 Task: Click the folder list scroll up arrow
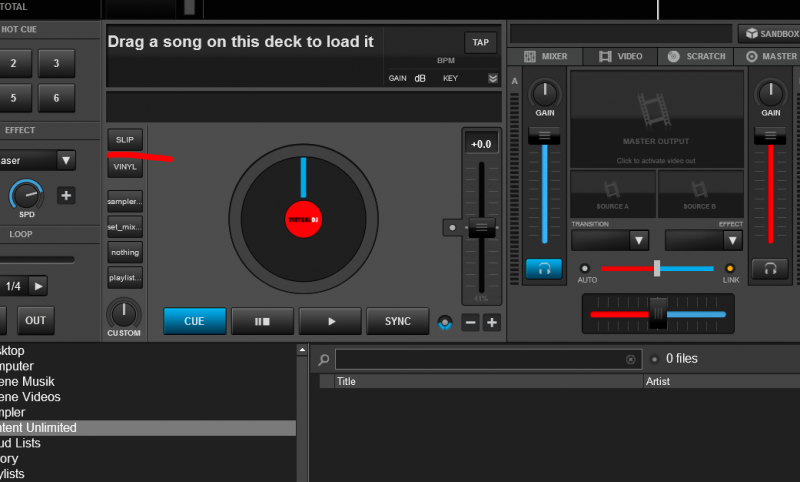click(302, 350)
